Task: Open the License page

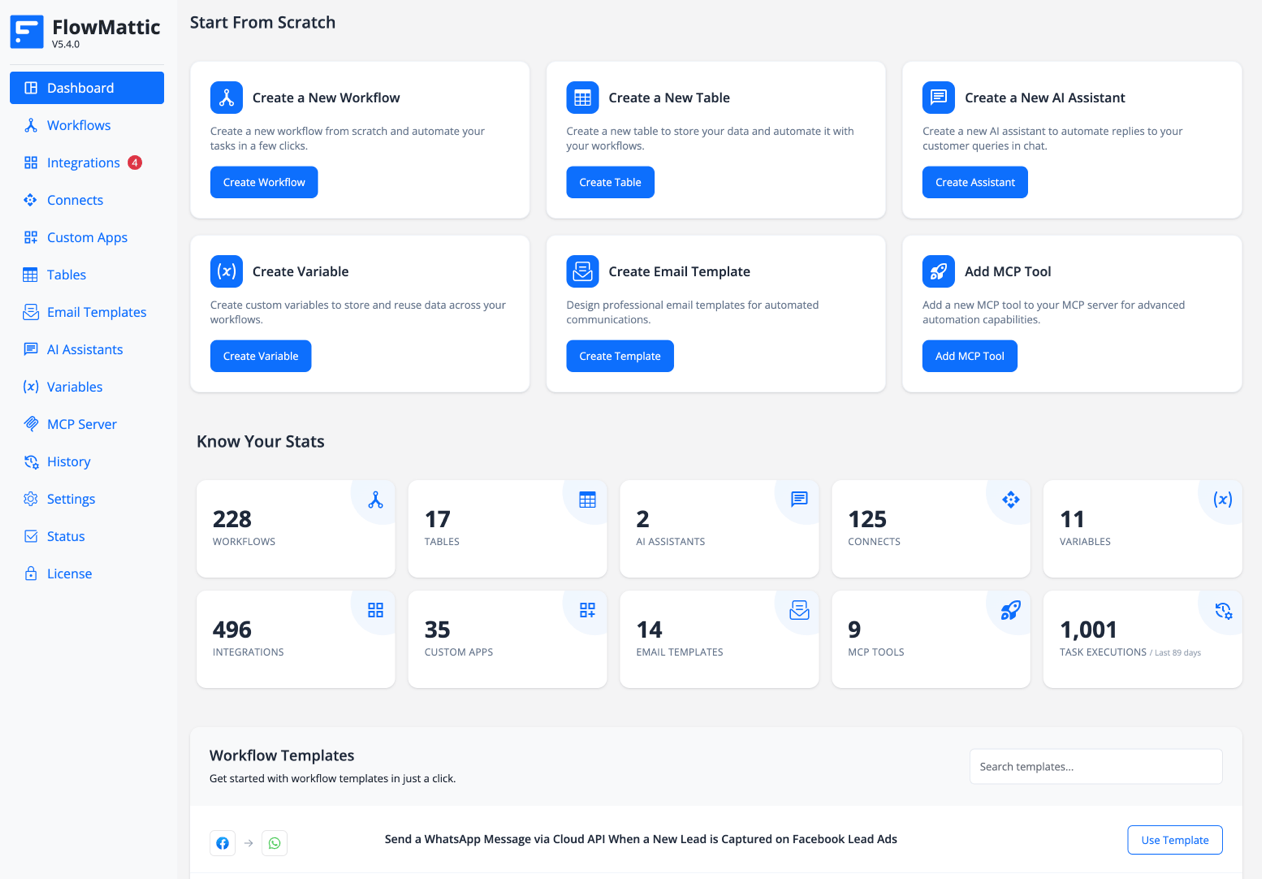Action: click(x=65, y=573)
